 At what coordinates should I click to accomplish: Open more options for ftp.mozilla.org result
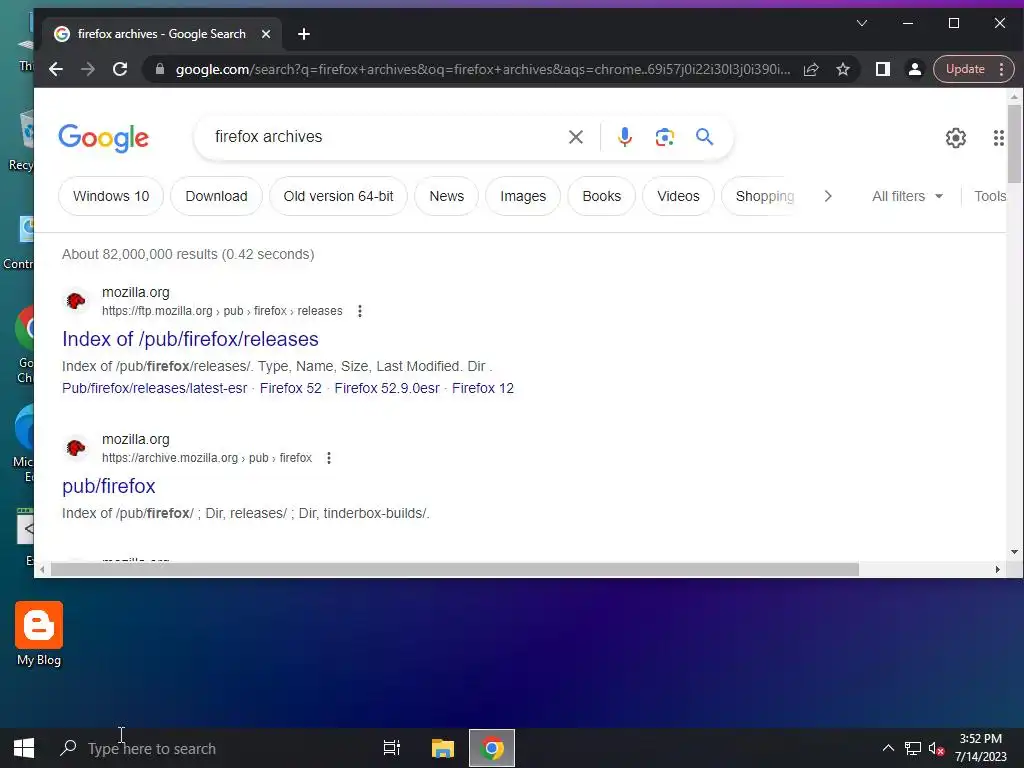pos(360,311)
